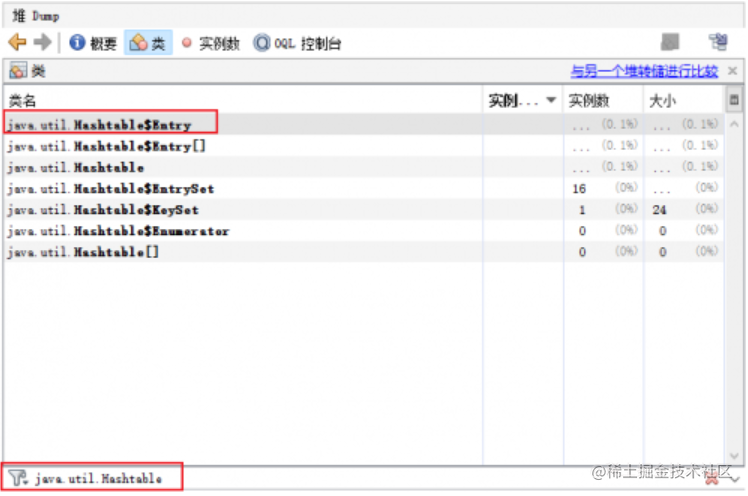The width and height of the screenshot is (748, 496).
Task: Go back with the left arrow icon
Action: pos(18,42)
